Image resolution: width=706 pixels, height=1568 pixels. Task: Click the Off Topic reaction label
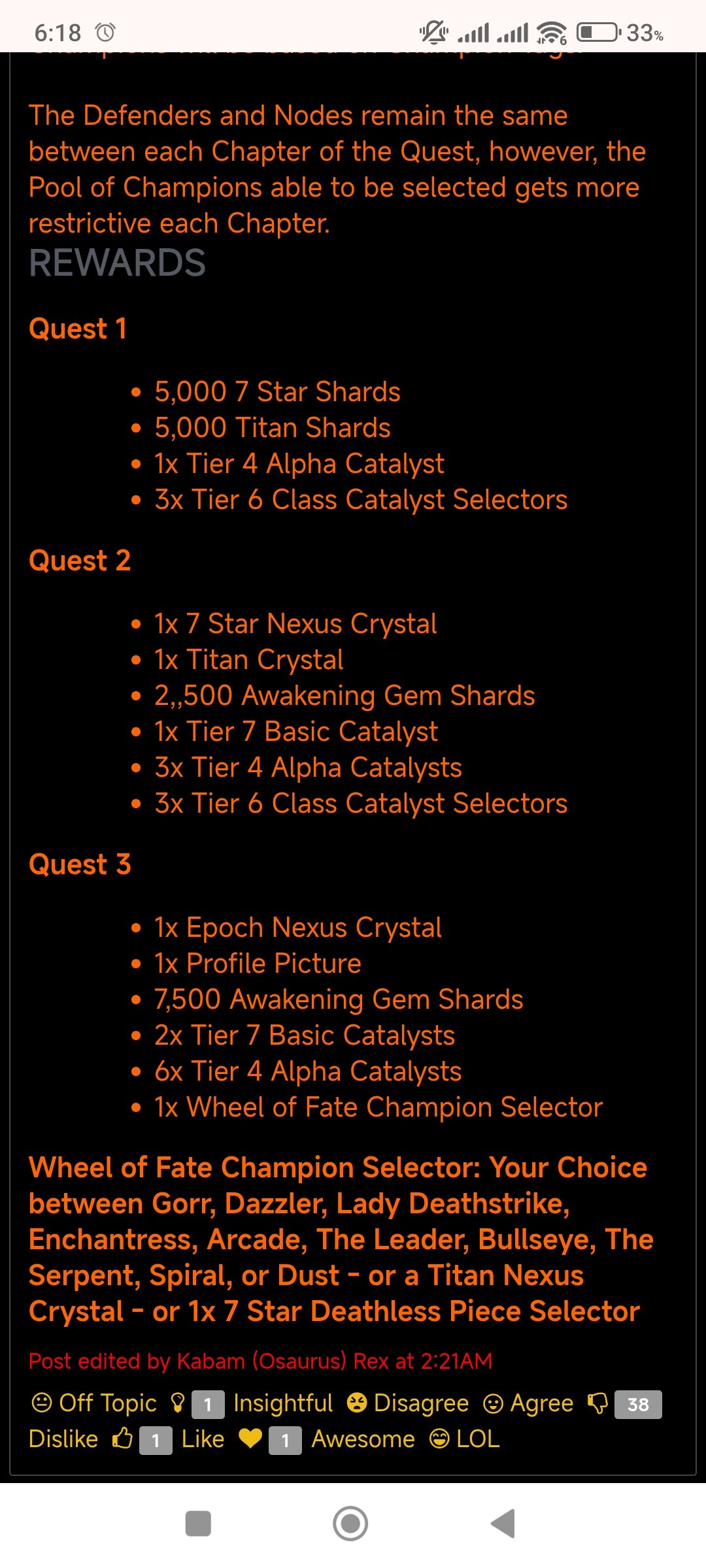(x=108, y=1403)
